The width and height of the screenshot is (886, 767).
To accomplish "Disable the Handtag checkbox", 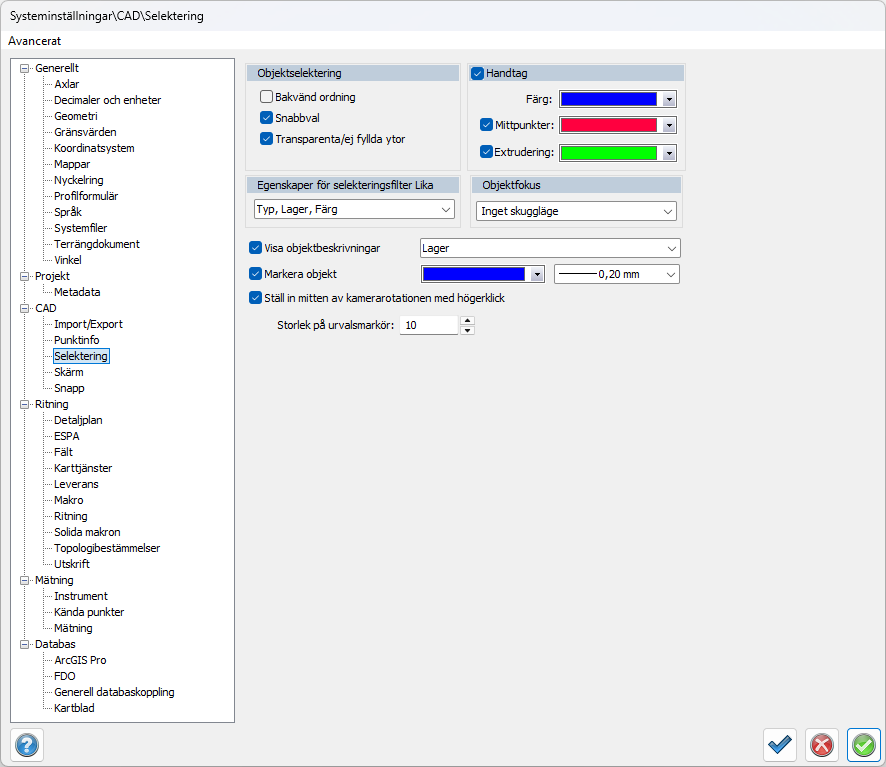I will [478, 74].
